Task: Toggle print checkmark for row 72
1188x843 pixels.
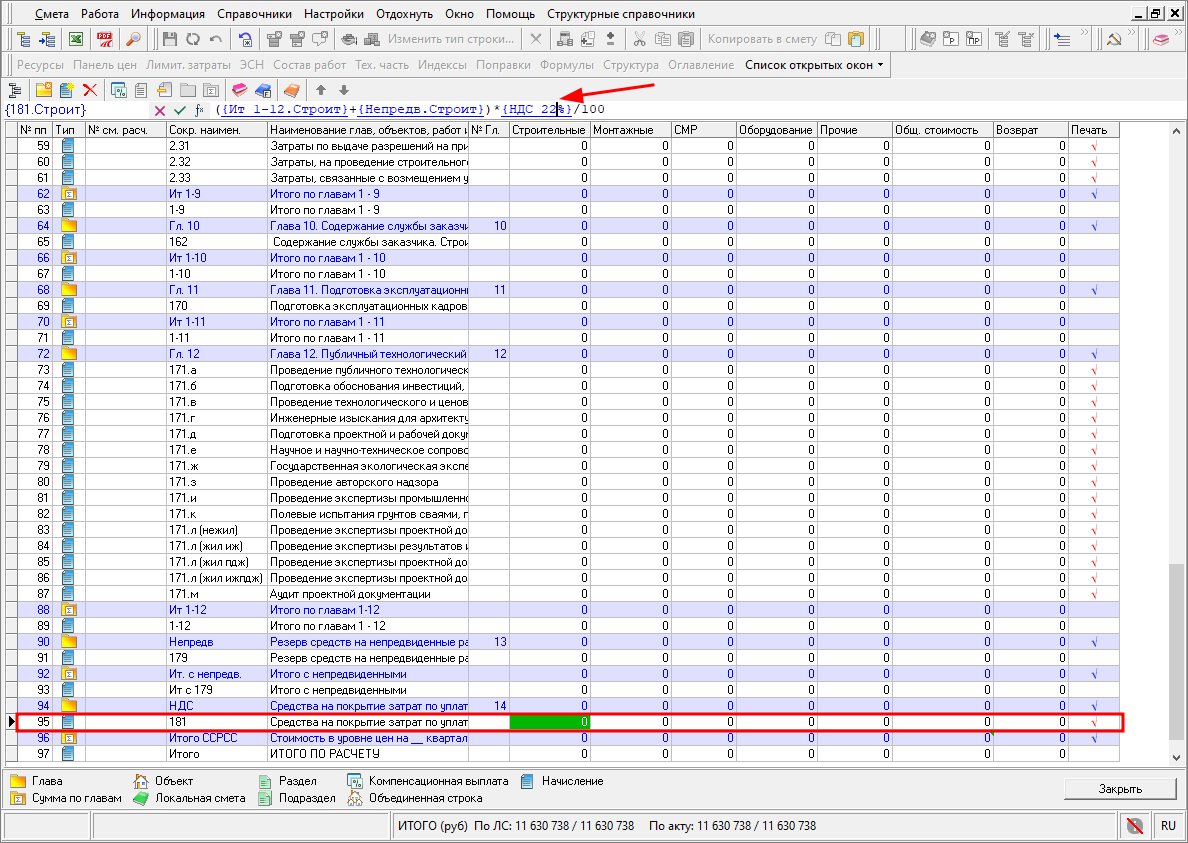Action: point(1094,354)
